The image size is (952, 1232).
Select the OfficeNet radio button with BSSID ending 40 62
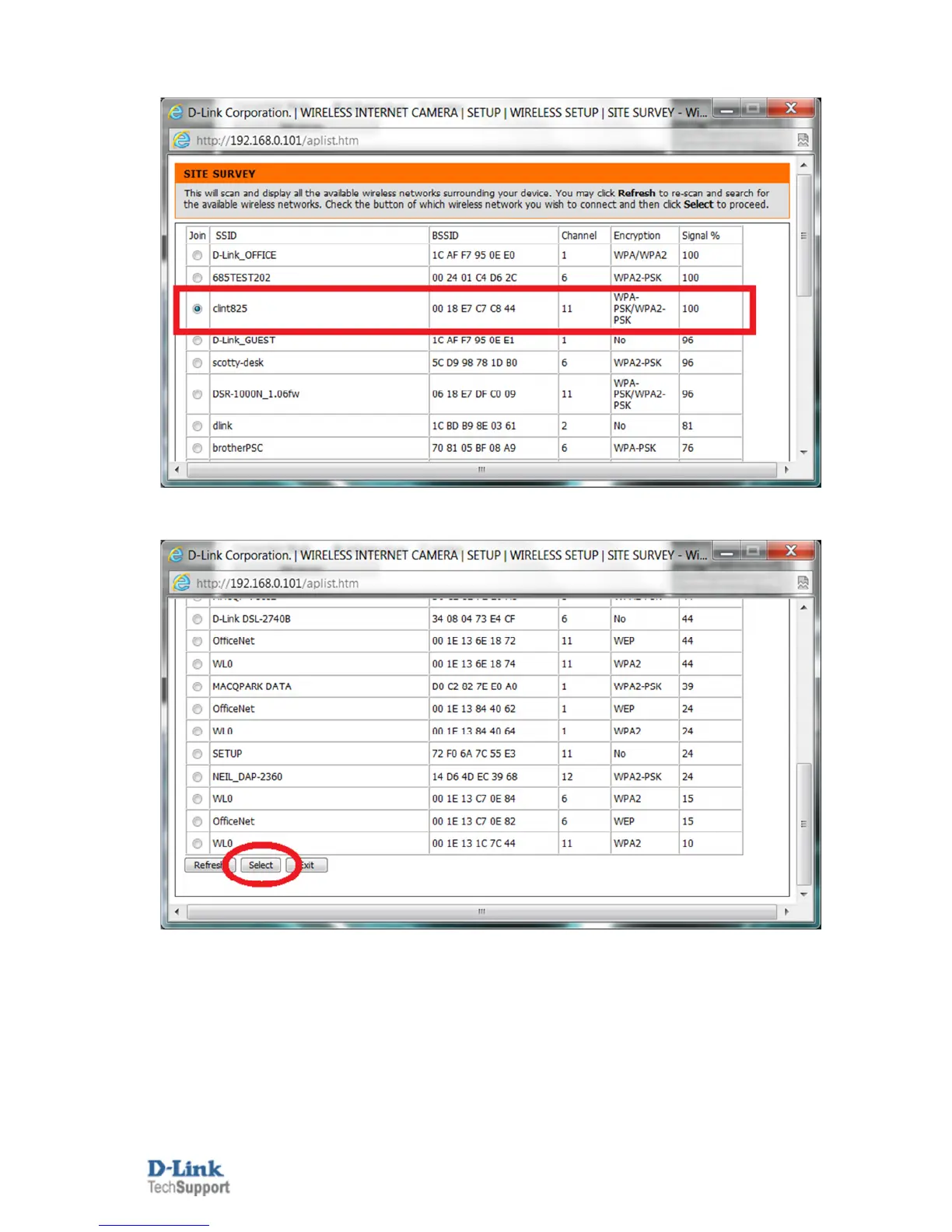[x=198, y=709]
